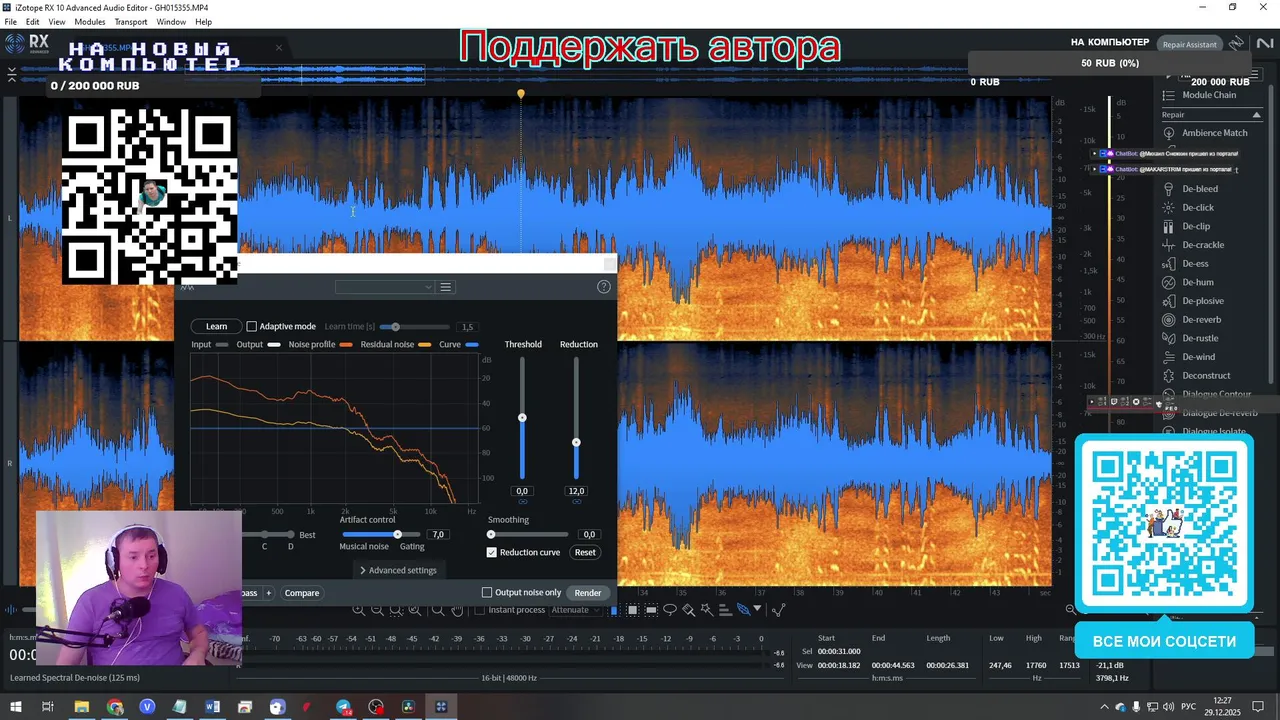This screenshot has height=720, width=1280.
Task: Open File Explorer from the taskbar
Action: (82, 707)
